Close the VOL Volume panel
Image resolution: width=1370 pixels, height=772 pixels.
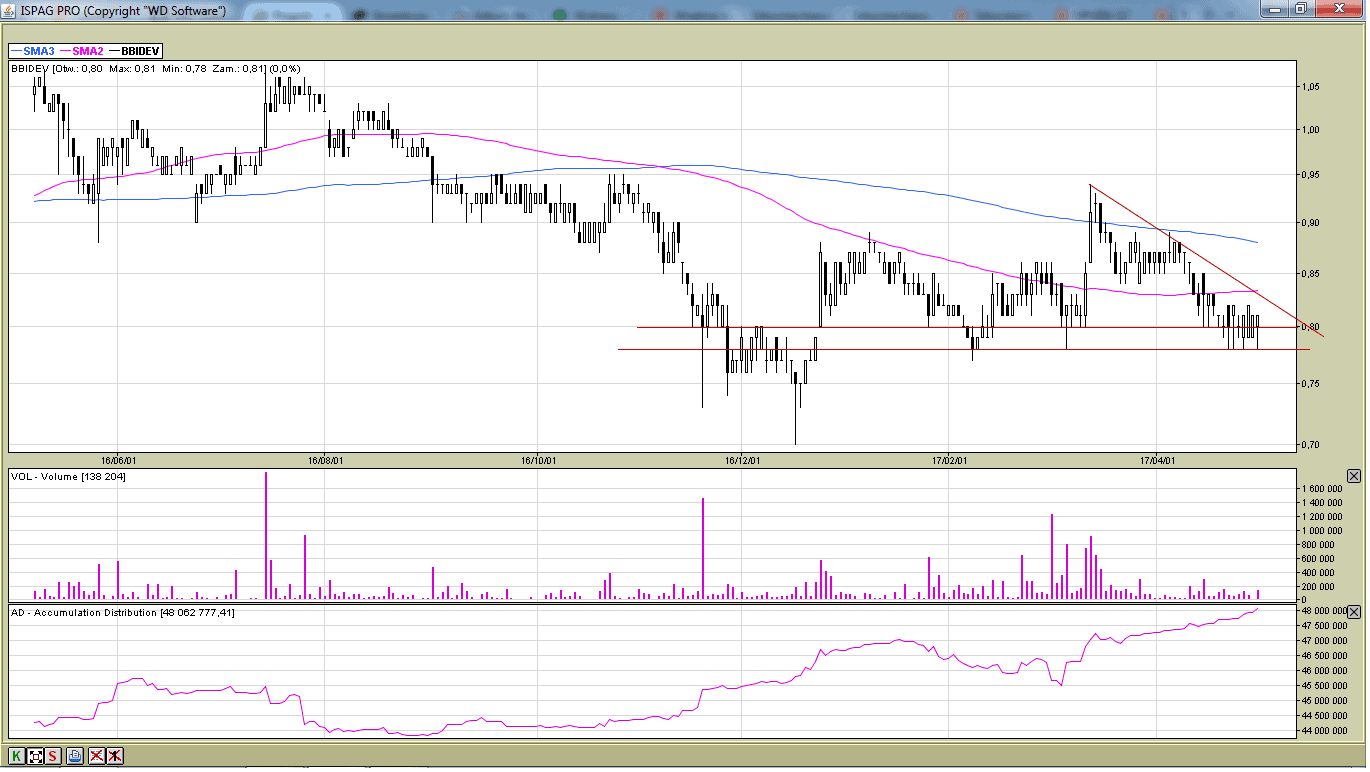coord(1354,476)
